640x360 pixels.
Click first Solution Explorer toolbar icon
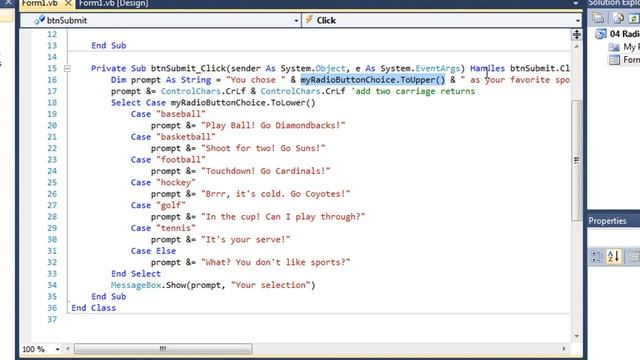pos(598,18)
